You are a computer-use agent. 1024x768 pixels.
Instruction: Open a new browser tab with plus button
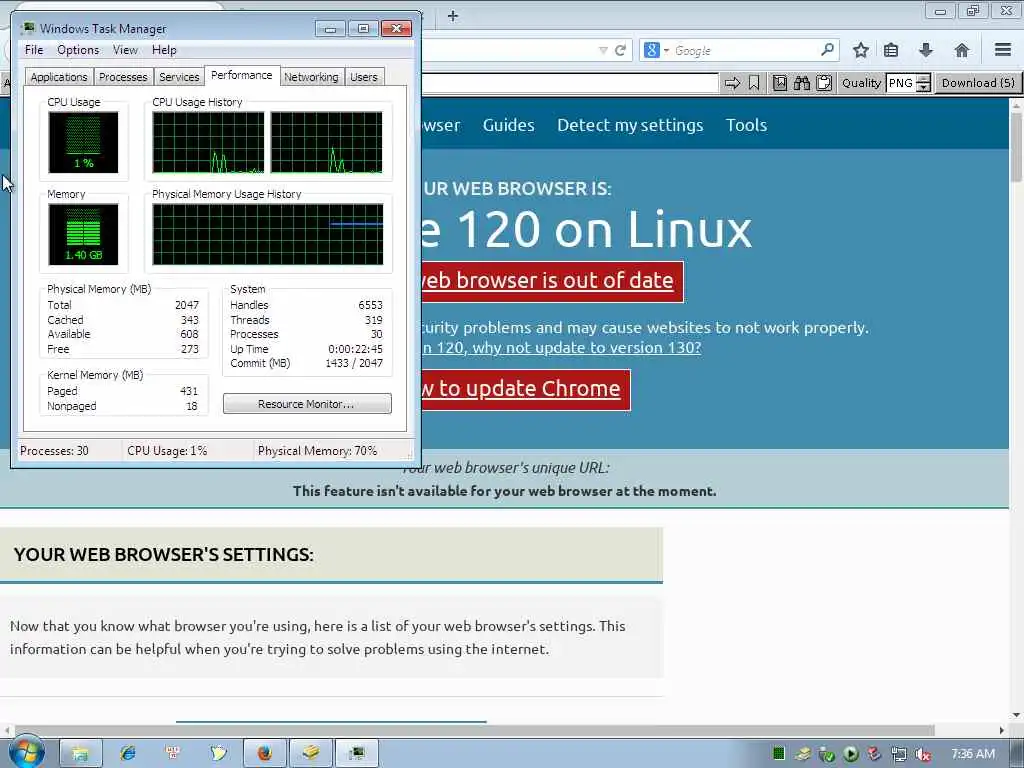point(453,16)
